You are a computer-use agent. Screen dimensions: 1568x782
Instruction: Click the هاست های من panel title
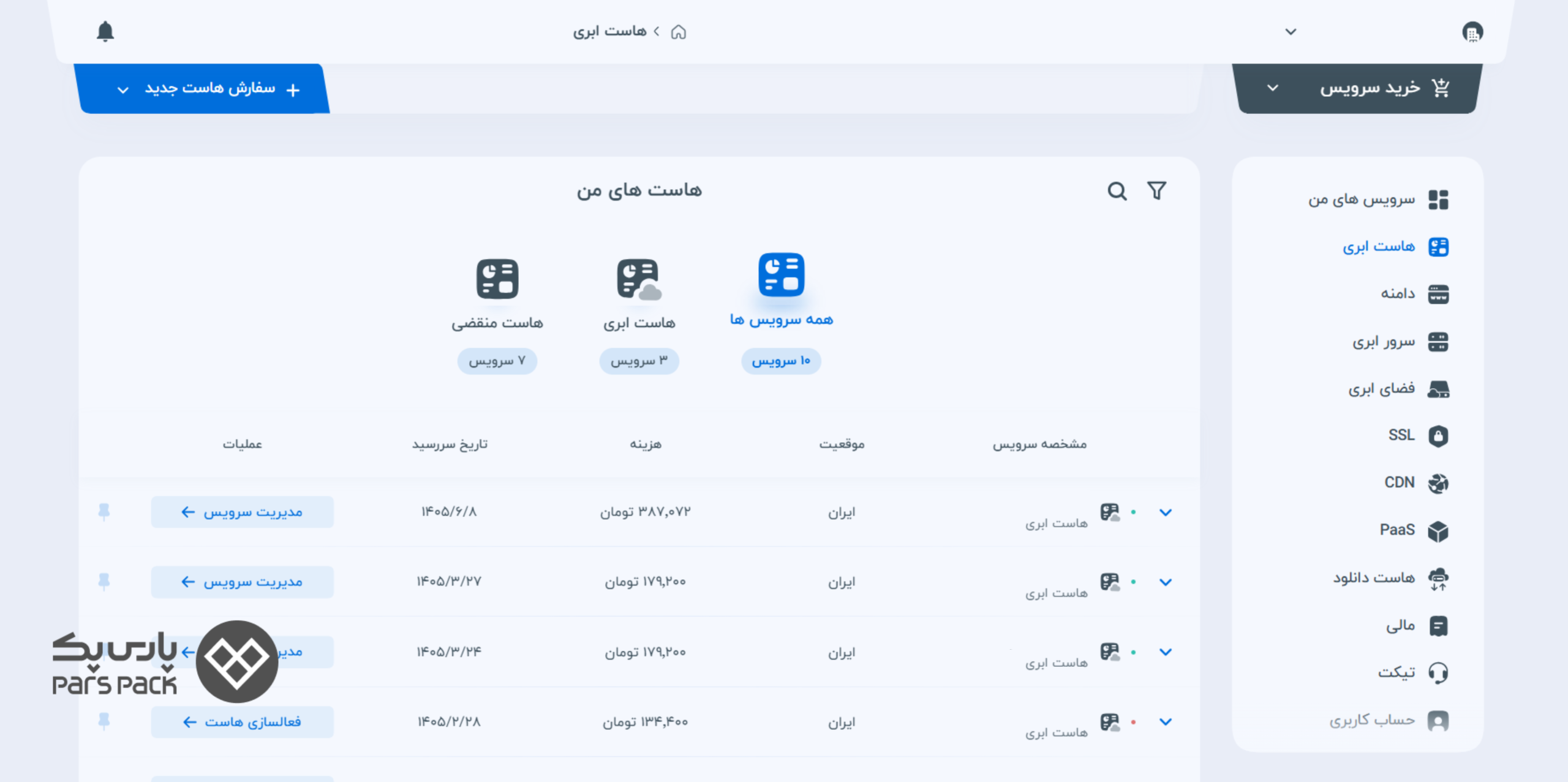(639, 190)
